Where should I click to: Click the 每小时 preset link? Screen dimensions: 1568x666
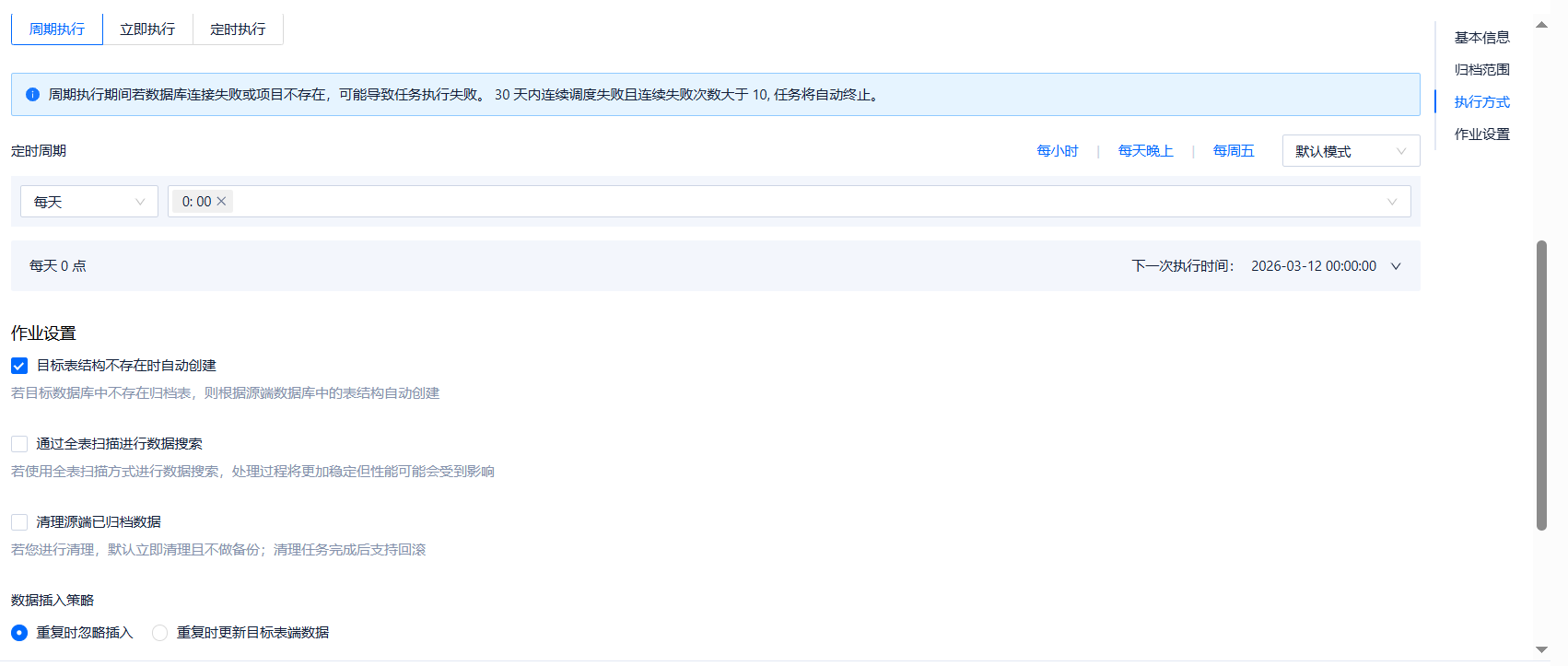pyautogui.click(x=1057, y=151)
